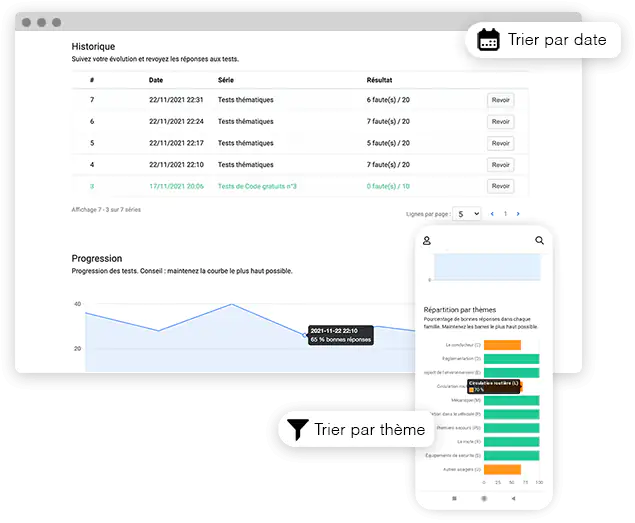
Task: Click the Circulation routière tooltip on phone
Action: (x=493, y=386)
